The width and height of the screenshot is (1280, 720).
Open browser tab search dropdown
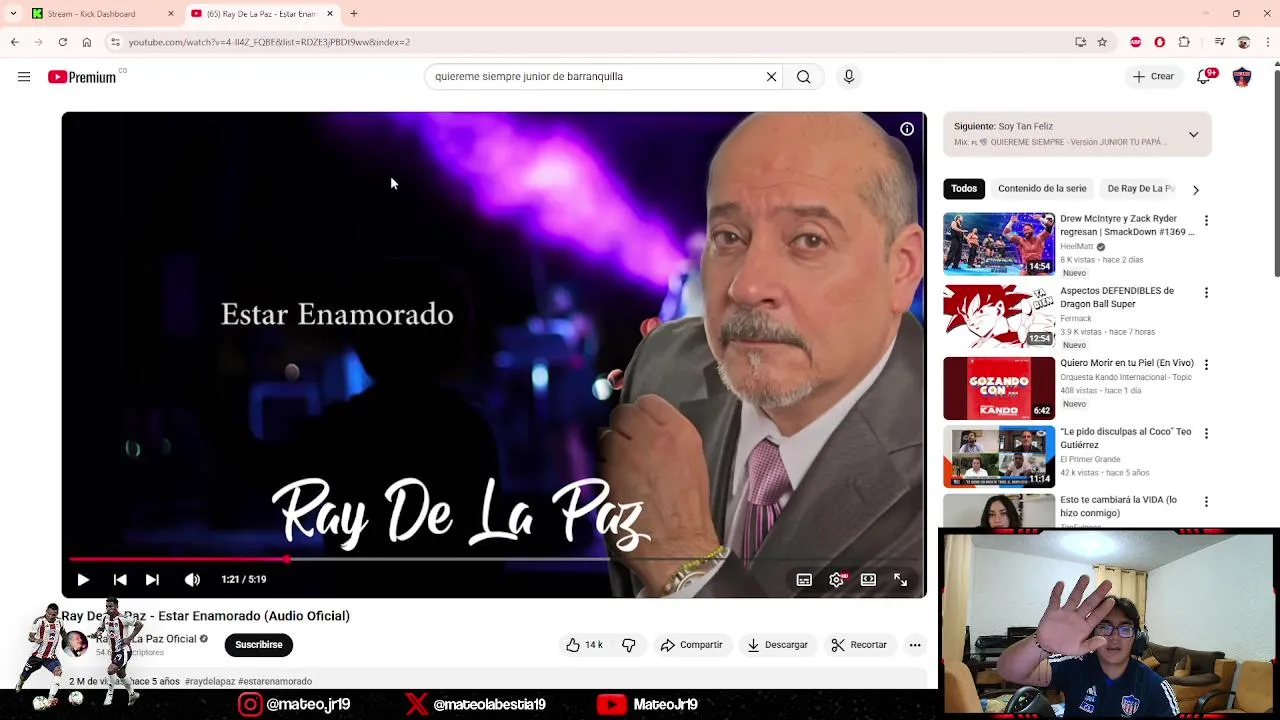[12, 14]
